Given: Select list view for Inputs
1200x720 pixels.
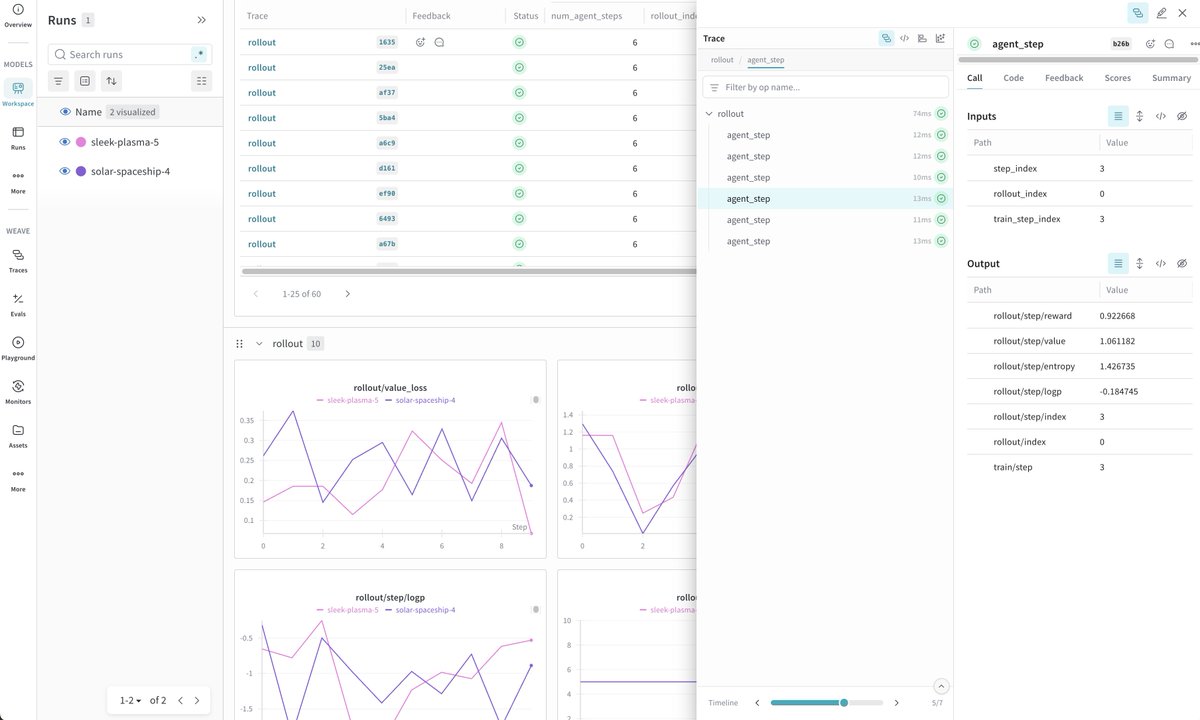Looking at the screenshot, I should pyautogui.click(x=1118, y=116).
